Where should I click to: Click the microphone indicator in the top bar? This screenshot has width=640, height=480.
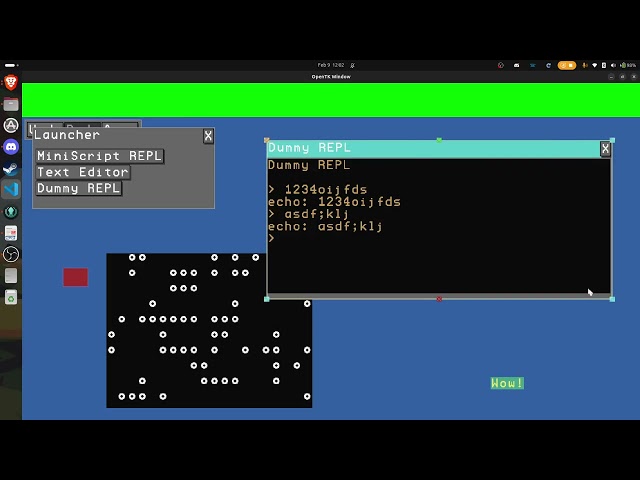pyautogui.click(x=584, y=65)
